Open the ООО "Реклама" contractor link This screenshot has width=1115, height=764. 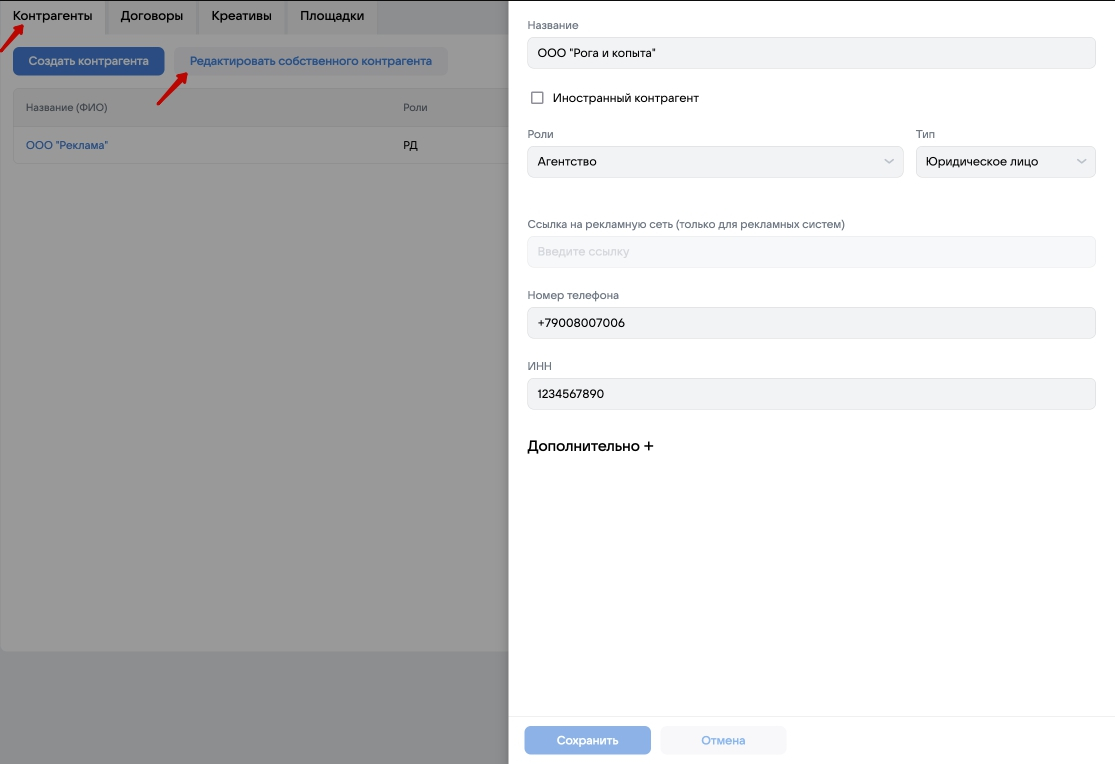(67, 145)
